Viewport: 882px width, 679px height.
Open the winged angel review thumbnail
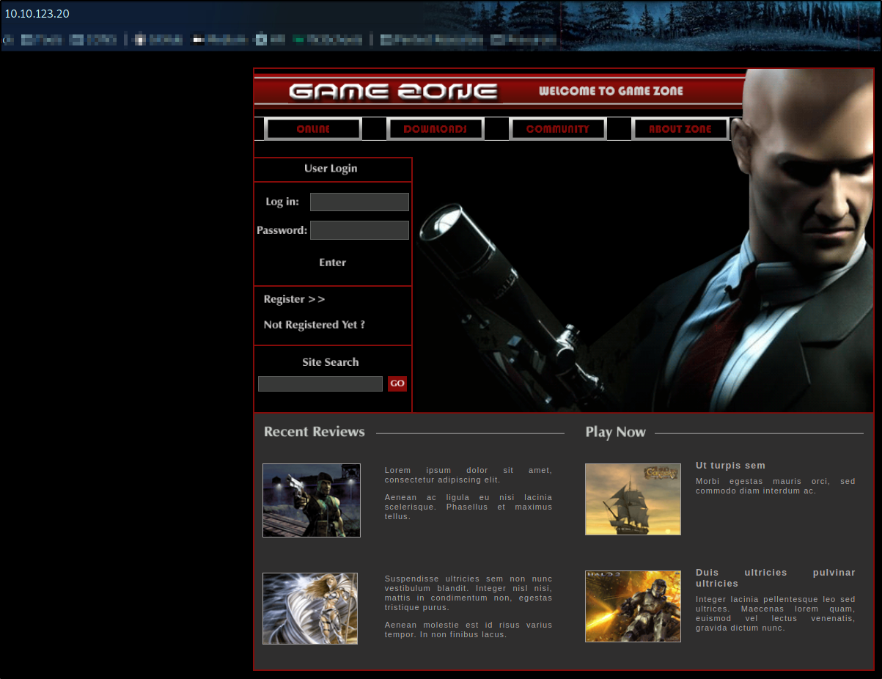click(x=310, y=609)
